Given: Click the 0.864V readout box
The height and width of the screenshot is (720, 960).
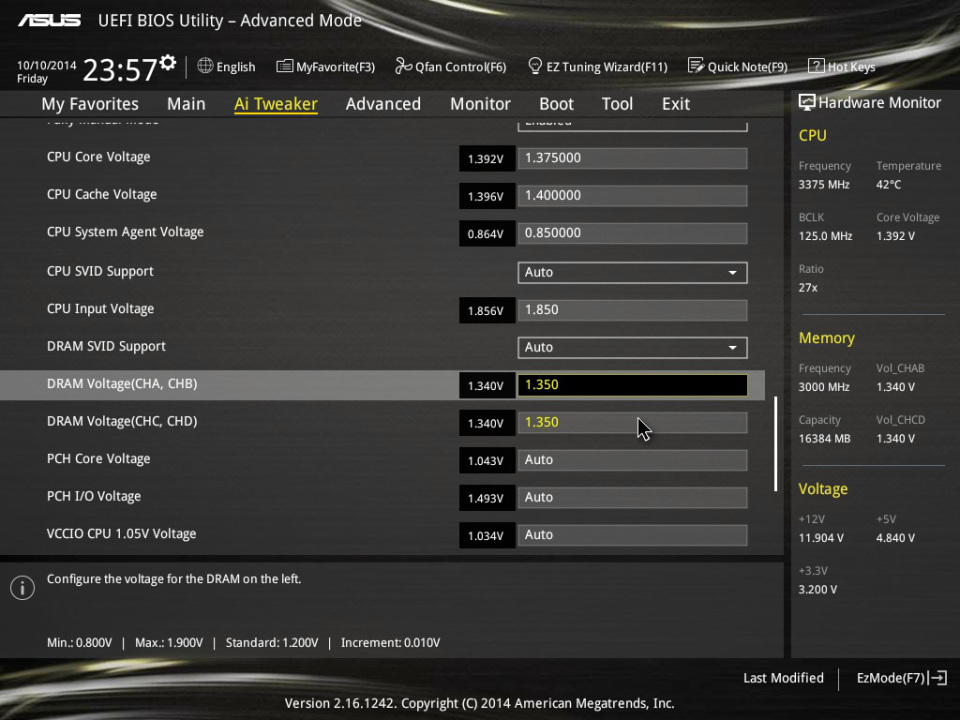Looking at the screenshot, I should 487,234.
